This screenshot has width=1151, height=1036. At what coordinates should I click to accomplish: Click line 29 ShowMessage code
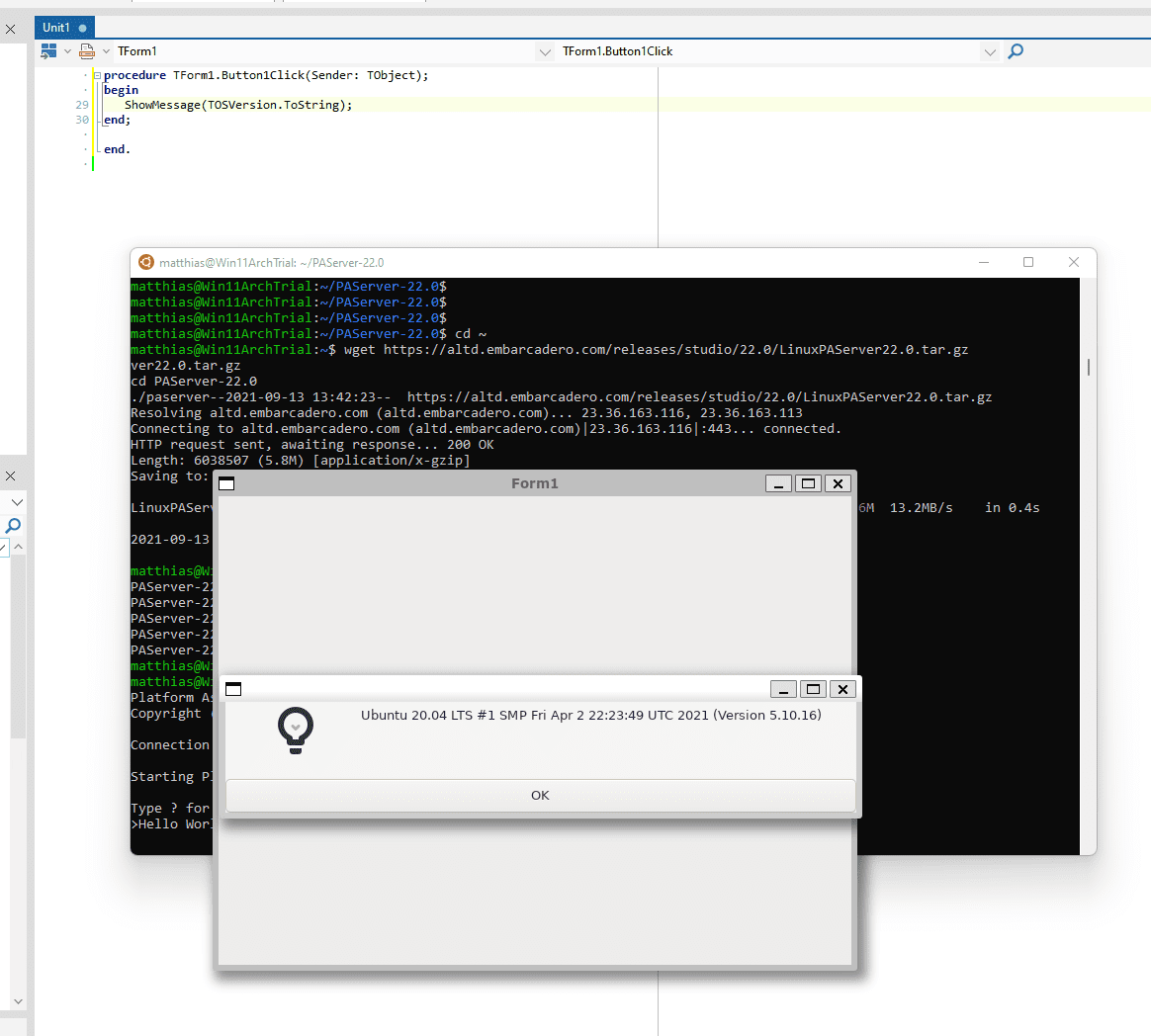tap(238, 105)
